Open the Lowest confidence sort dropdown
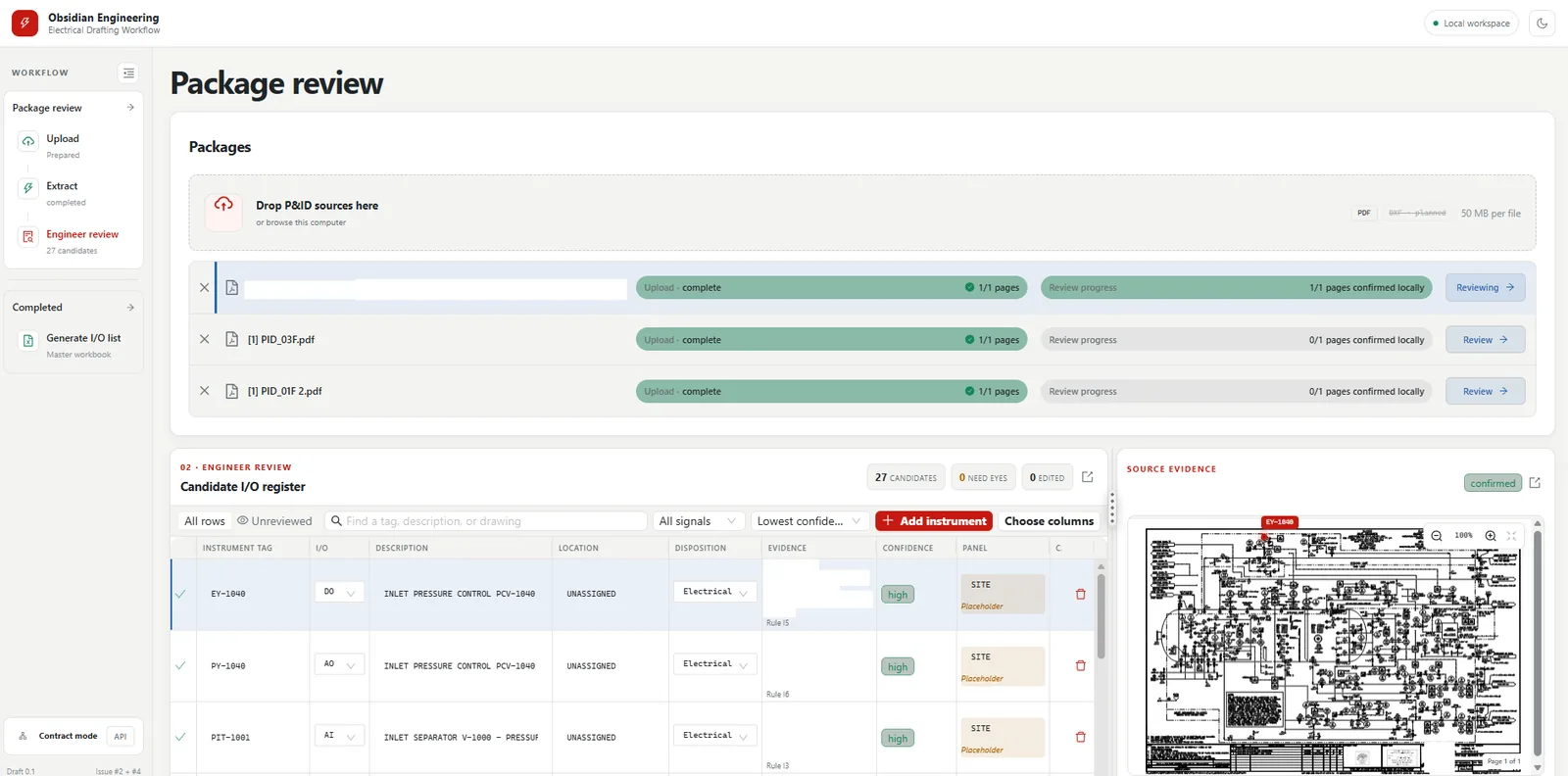Image resolution: width=1568 pixels, height=776 pixels. (x=809, y=521)
